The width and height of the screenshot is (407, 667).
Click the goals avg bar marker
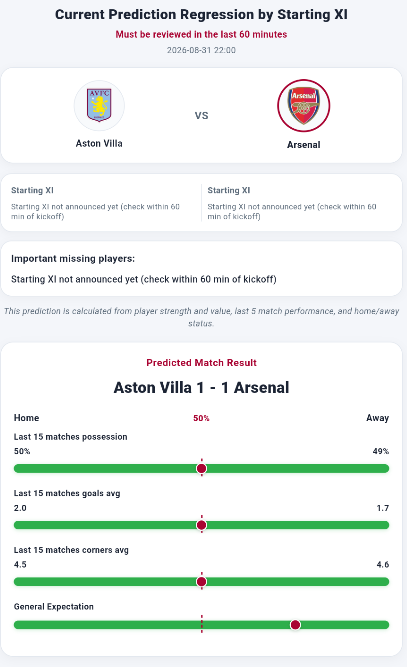pyautogui.click(x=202, y=525)
